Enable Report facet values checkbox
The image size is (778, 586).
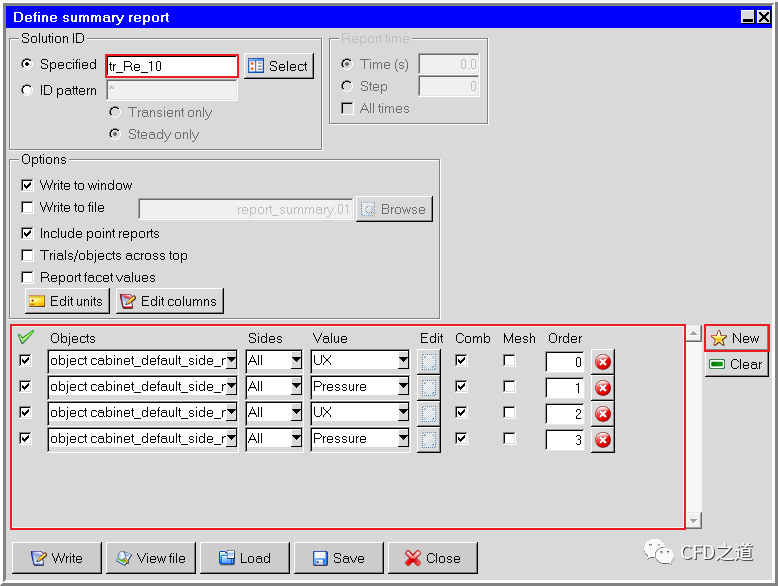tap(27, 277)
